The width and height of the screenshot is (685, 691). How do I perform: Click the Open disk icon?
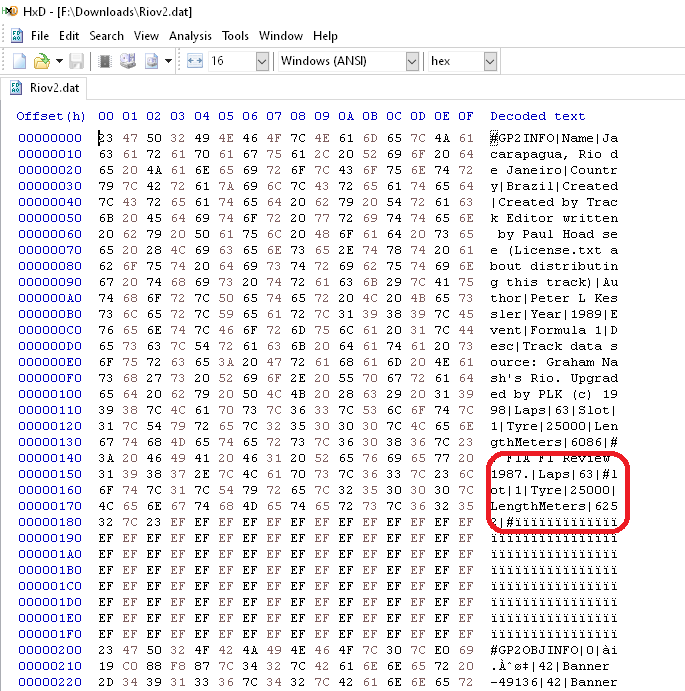(x=128, y=61)
